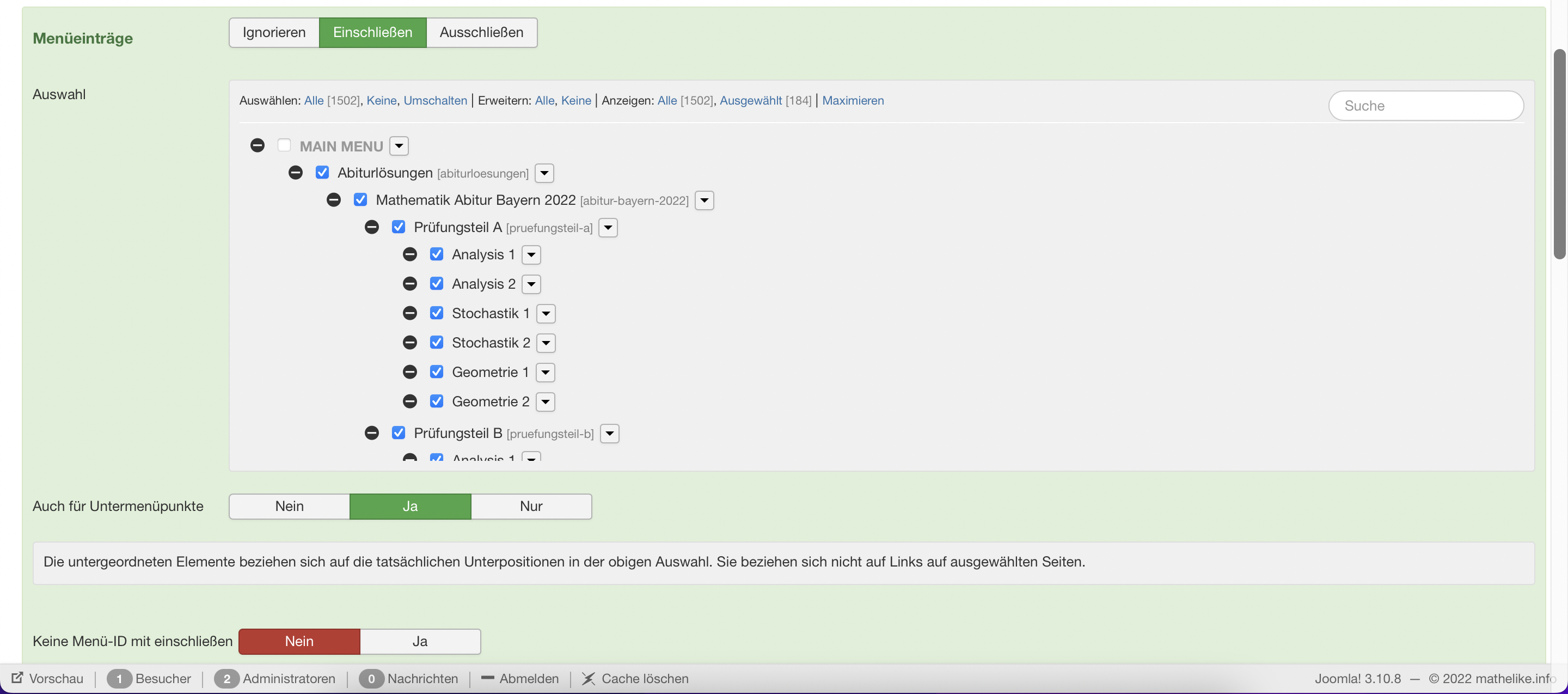Click the Maximieren link
Image resolution: width=1568 pixels, height=694 pixels.
[852, 100]
